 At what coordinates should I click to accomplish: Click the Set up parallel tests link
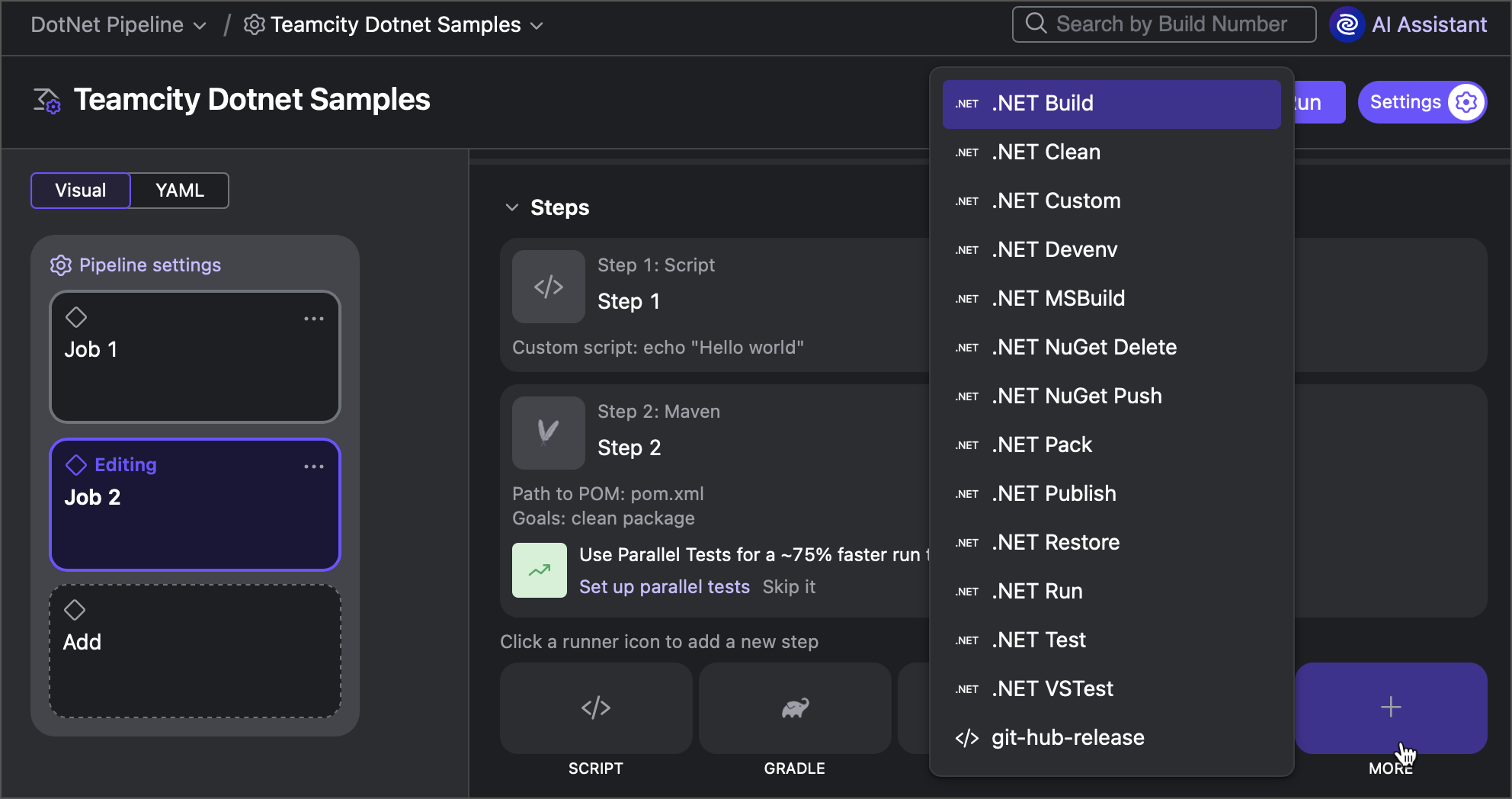[665, 586]
